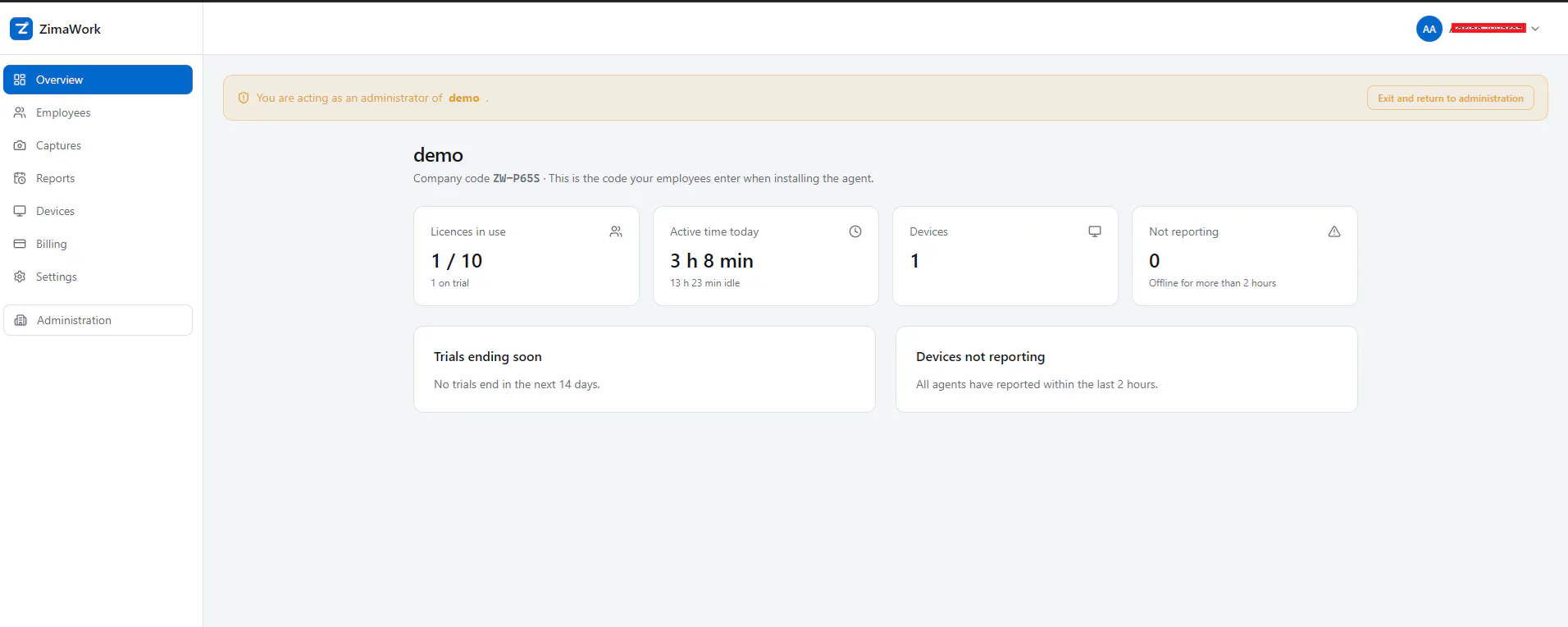Viewport: 1568px width, 627px height.
Task: Click the clock icon on Active time today card
Action: click(855, 231)
